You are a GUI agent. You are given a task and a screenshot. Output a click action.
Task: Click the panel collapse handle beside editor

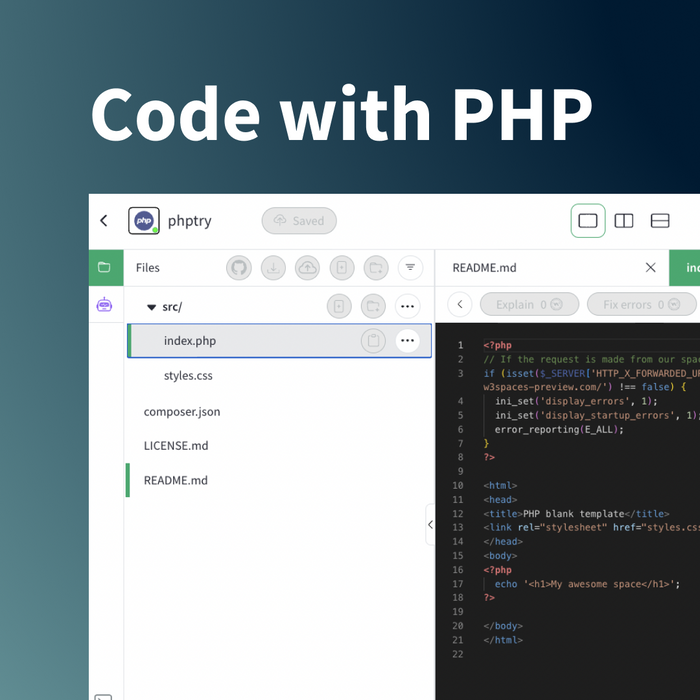click(430, 524)
